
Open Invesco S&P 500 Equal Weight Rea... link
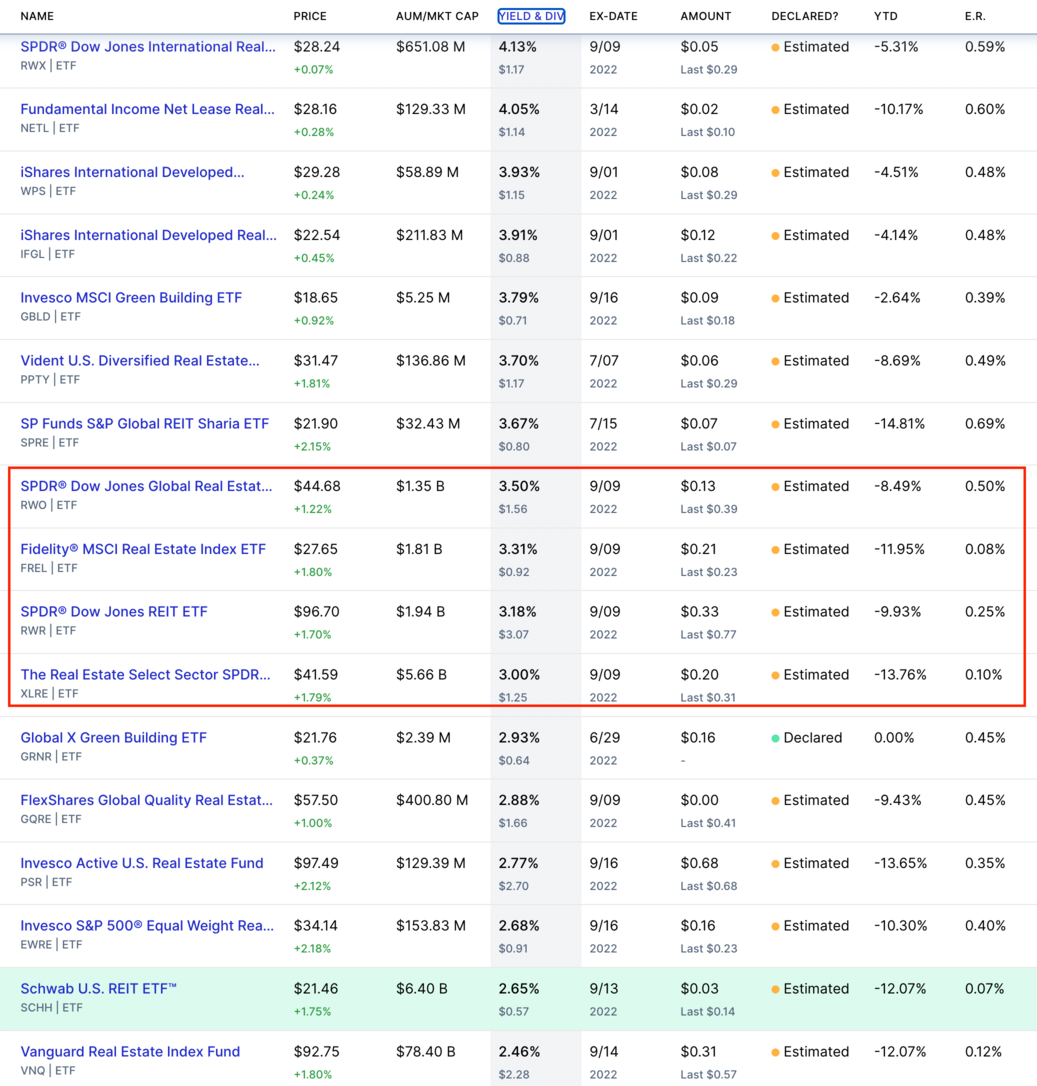tap(147, 925)
